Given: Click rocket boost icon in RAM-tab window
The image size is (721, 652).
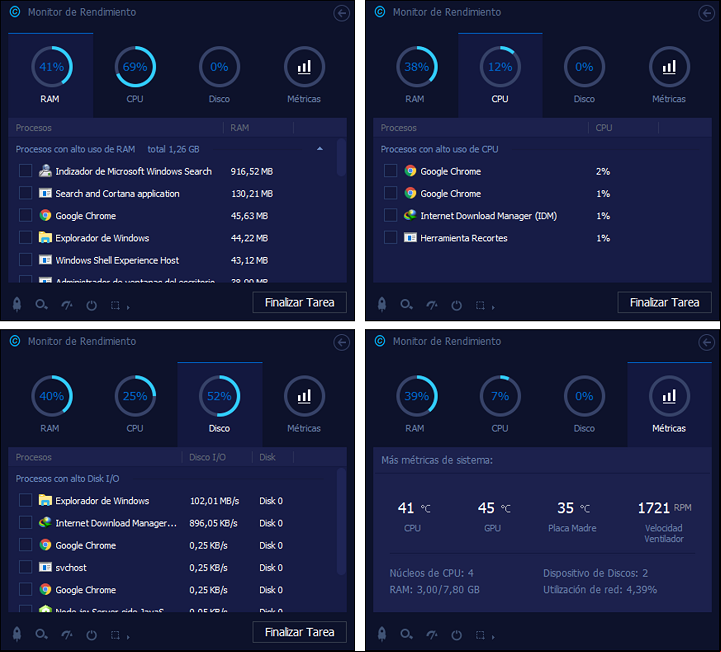Looking at the screenshot, I should point(17,304).
